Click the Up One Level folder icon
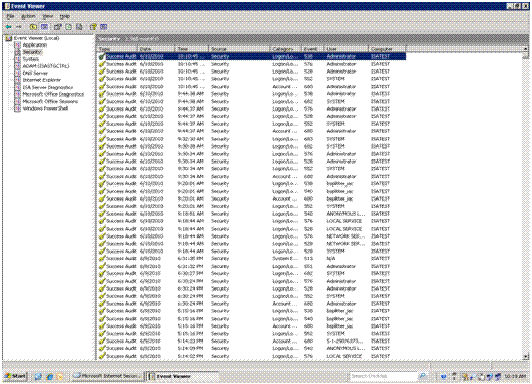This screenshot has height=384, width=532. pos(33,27)
